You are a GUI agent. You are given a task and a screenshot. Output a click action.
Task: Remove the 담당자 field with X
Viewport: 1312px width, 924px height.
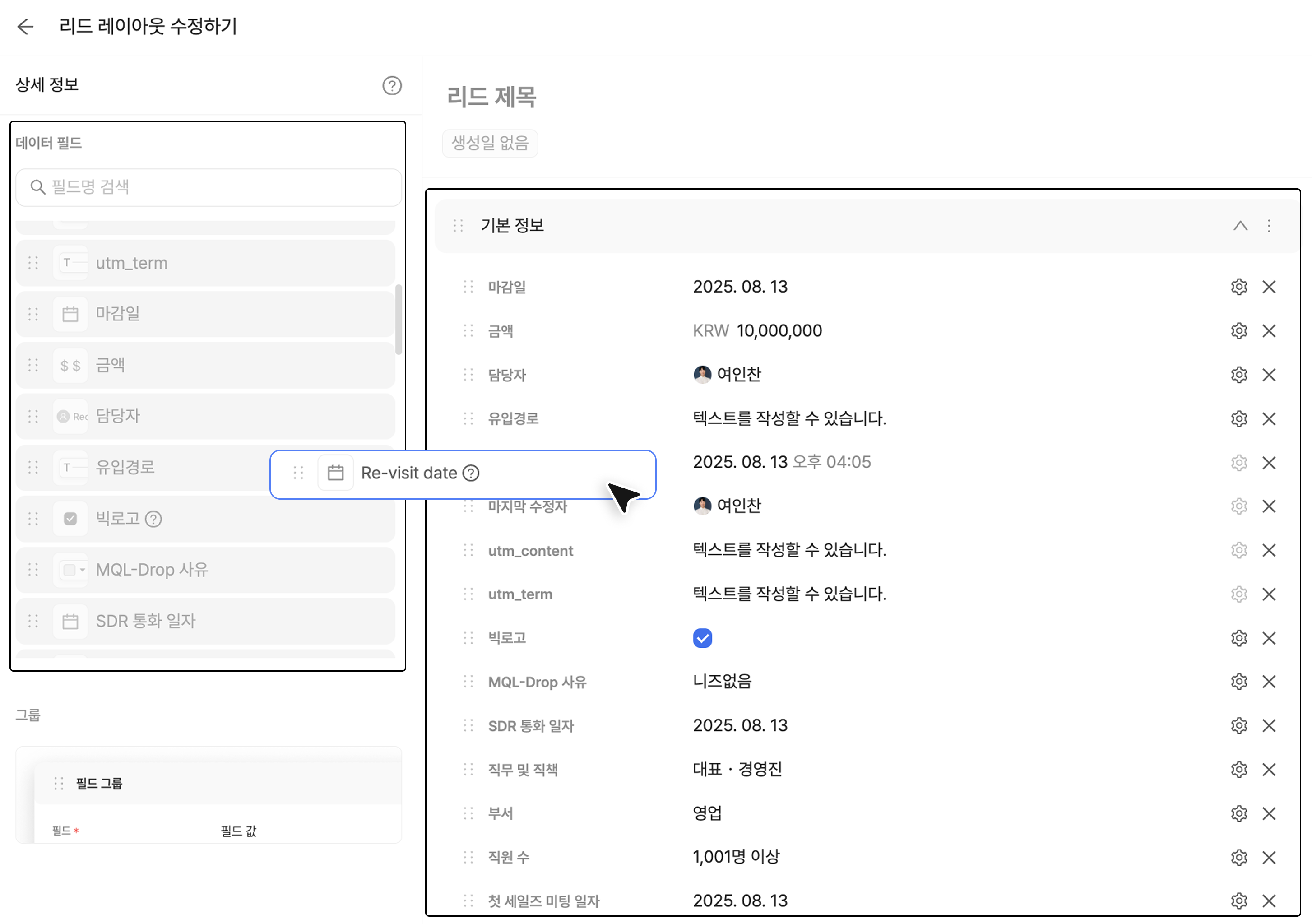pos(1269,375)
